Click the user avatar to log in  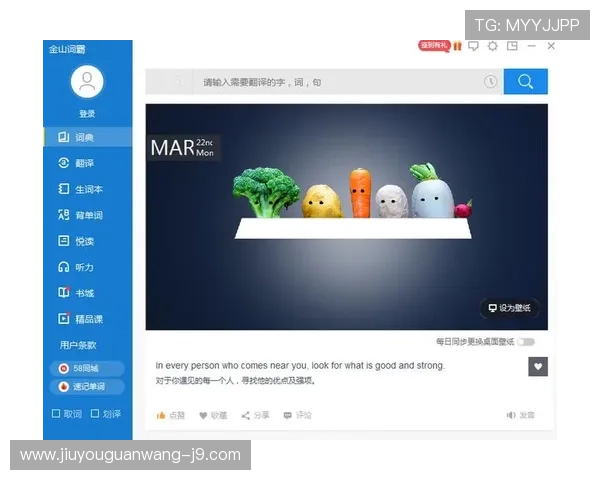(87, 82)
